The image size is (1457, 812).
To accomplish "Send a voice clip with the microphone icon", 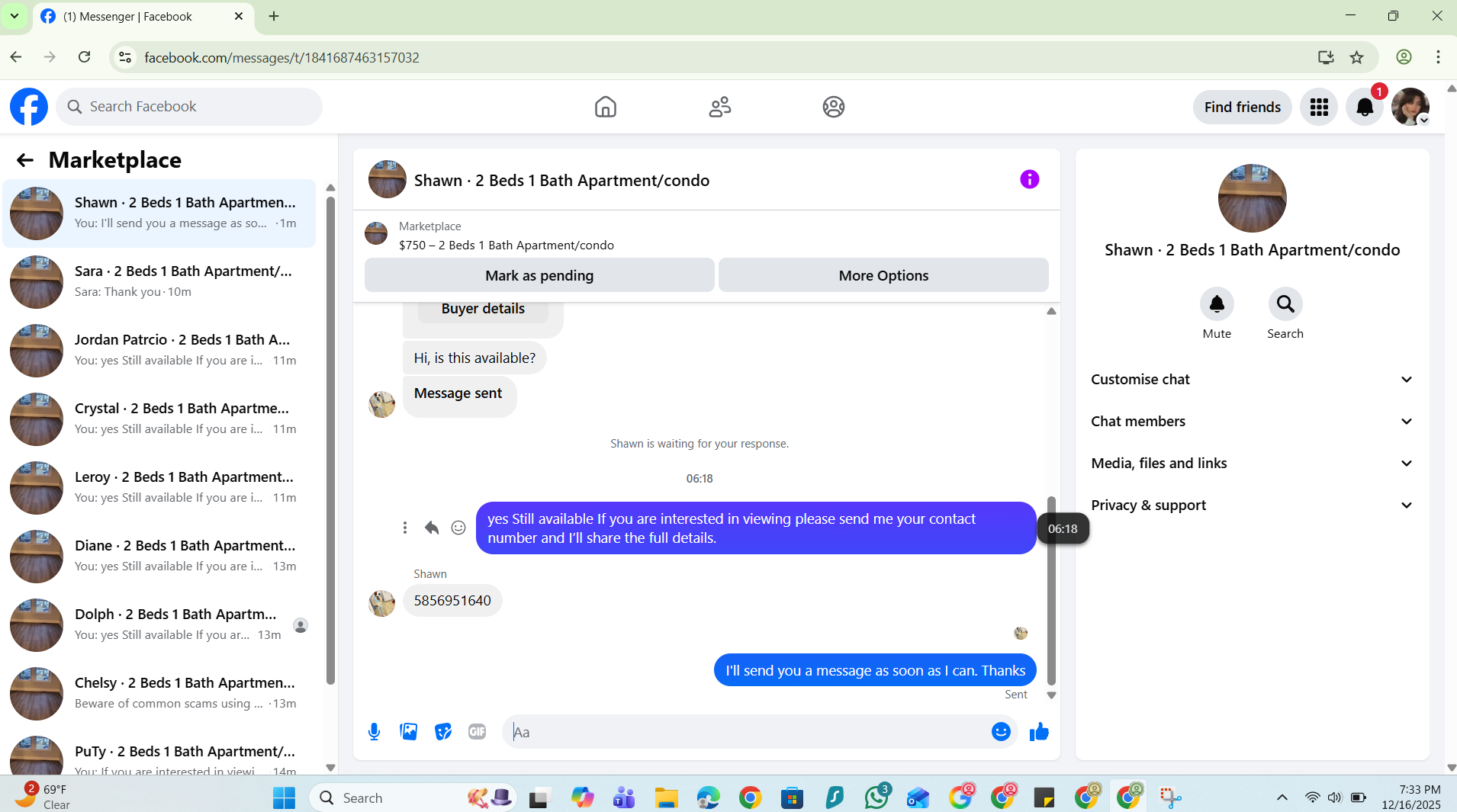I will (374, 732).
